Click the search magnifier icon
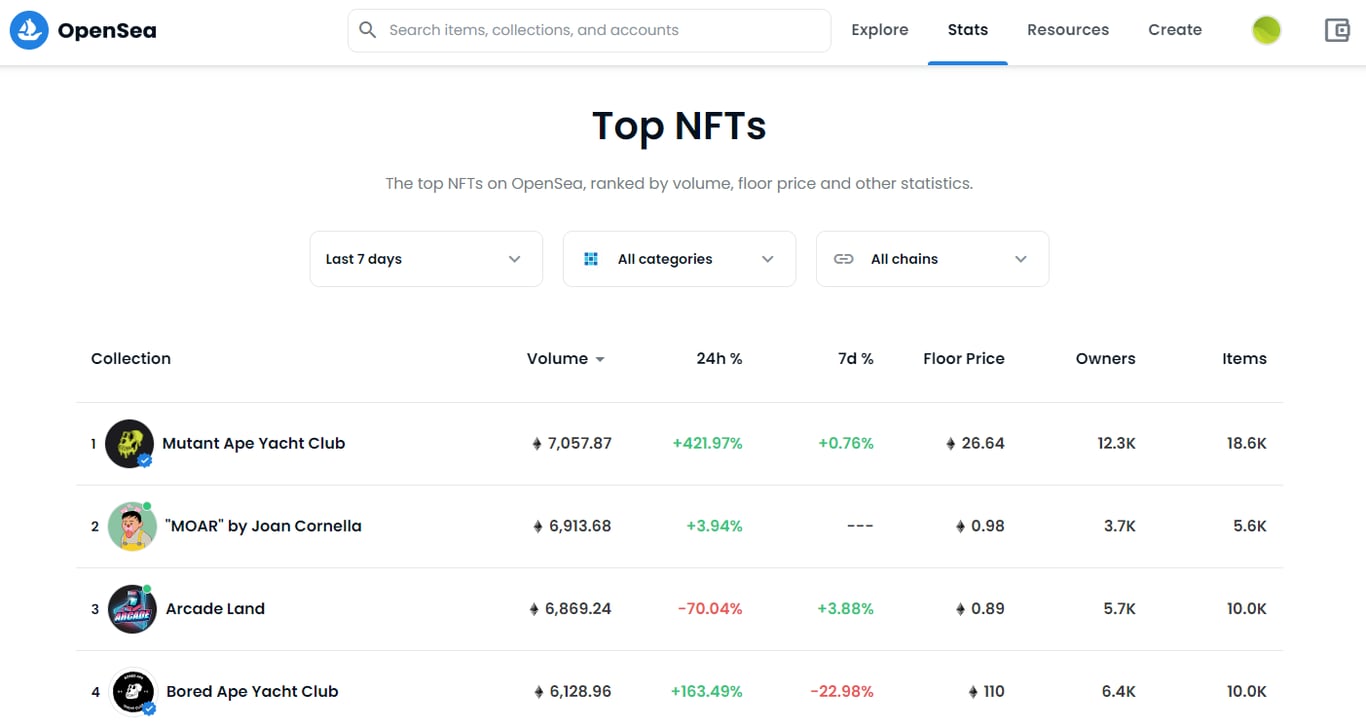 pyautogui.click(x=368, y=30)
